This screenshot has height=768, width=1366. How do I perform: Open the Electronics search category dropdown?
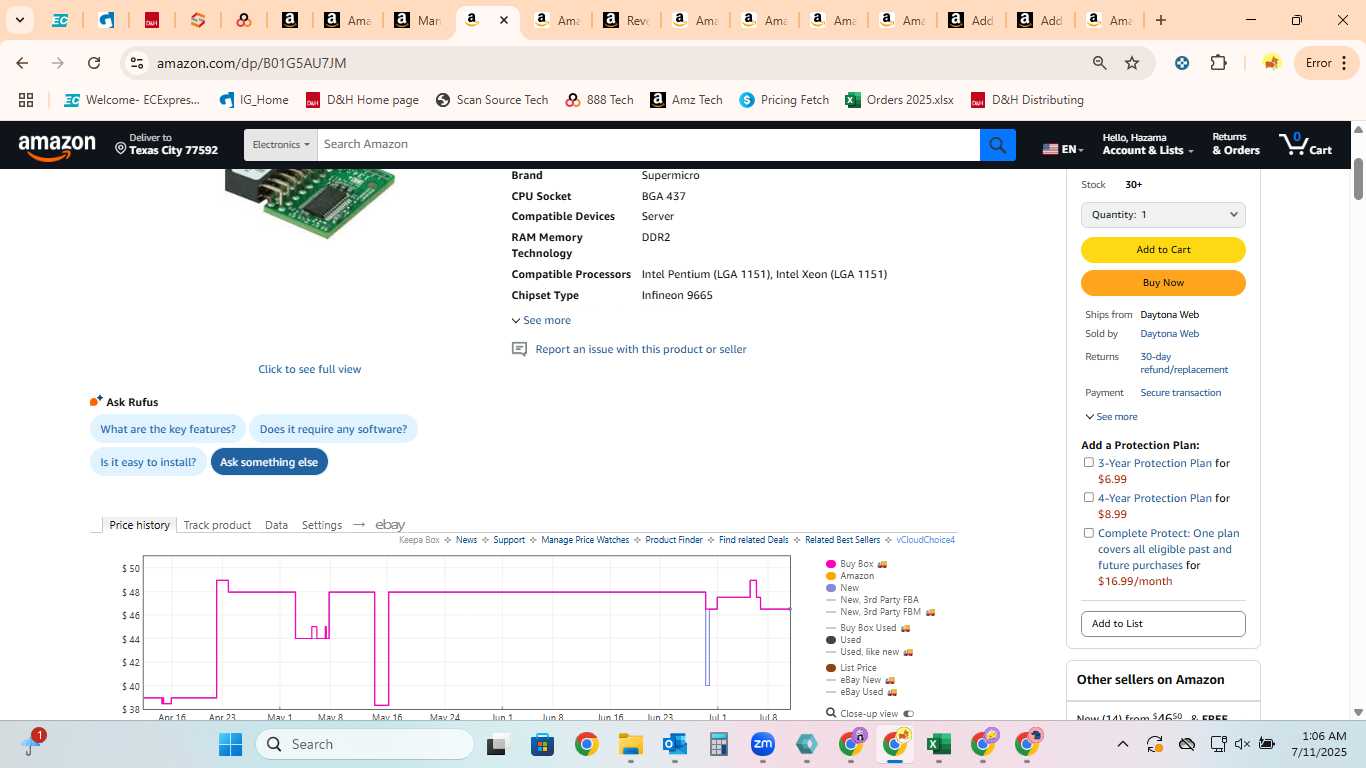pos(280,145)
